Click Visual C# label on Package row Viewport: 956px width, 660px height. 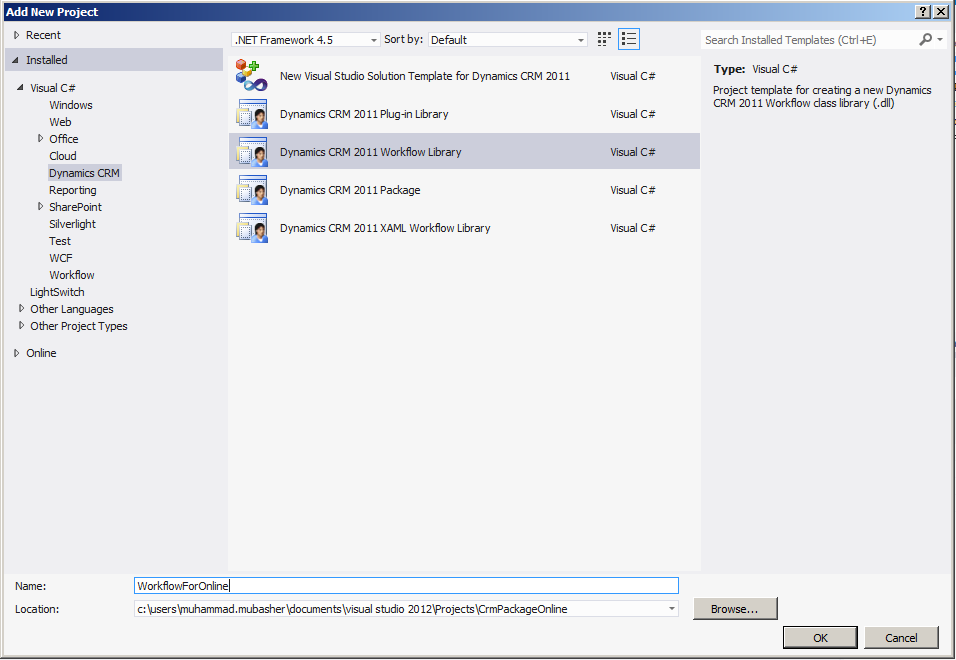[633, 190]
